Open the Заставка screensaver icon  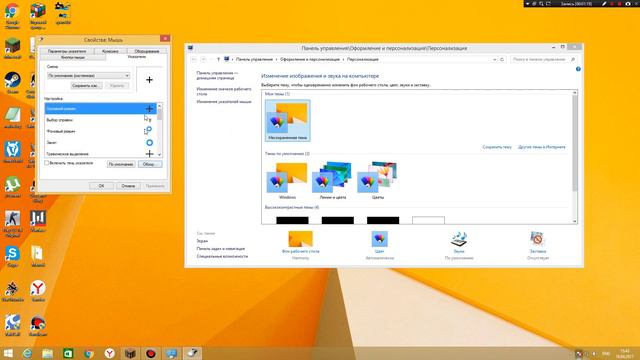(x=538, y=239)
